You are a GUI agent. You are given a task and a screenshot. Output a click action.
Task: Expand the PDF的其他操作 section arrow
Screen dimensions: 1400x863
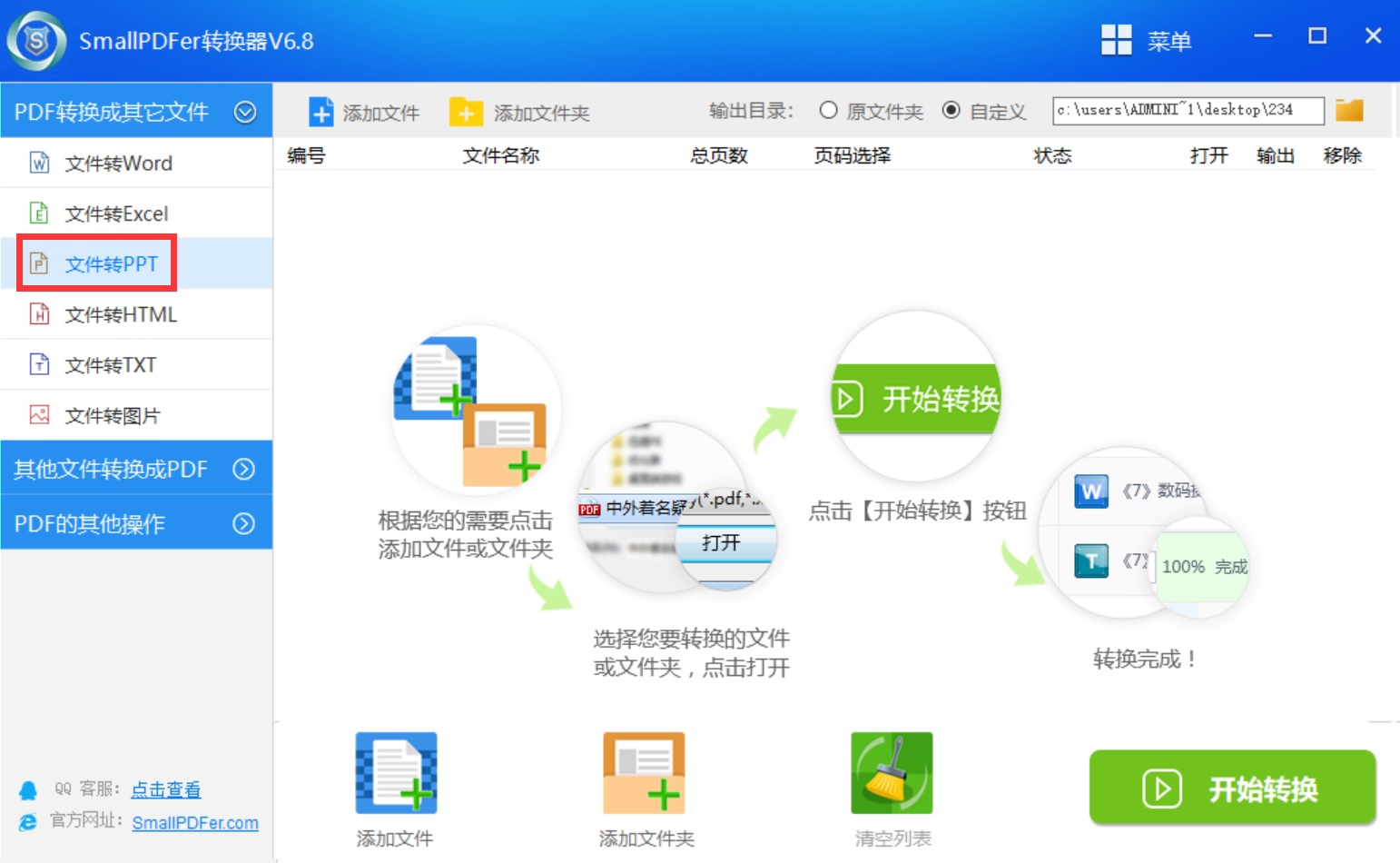tap(243, 523)
